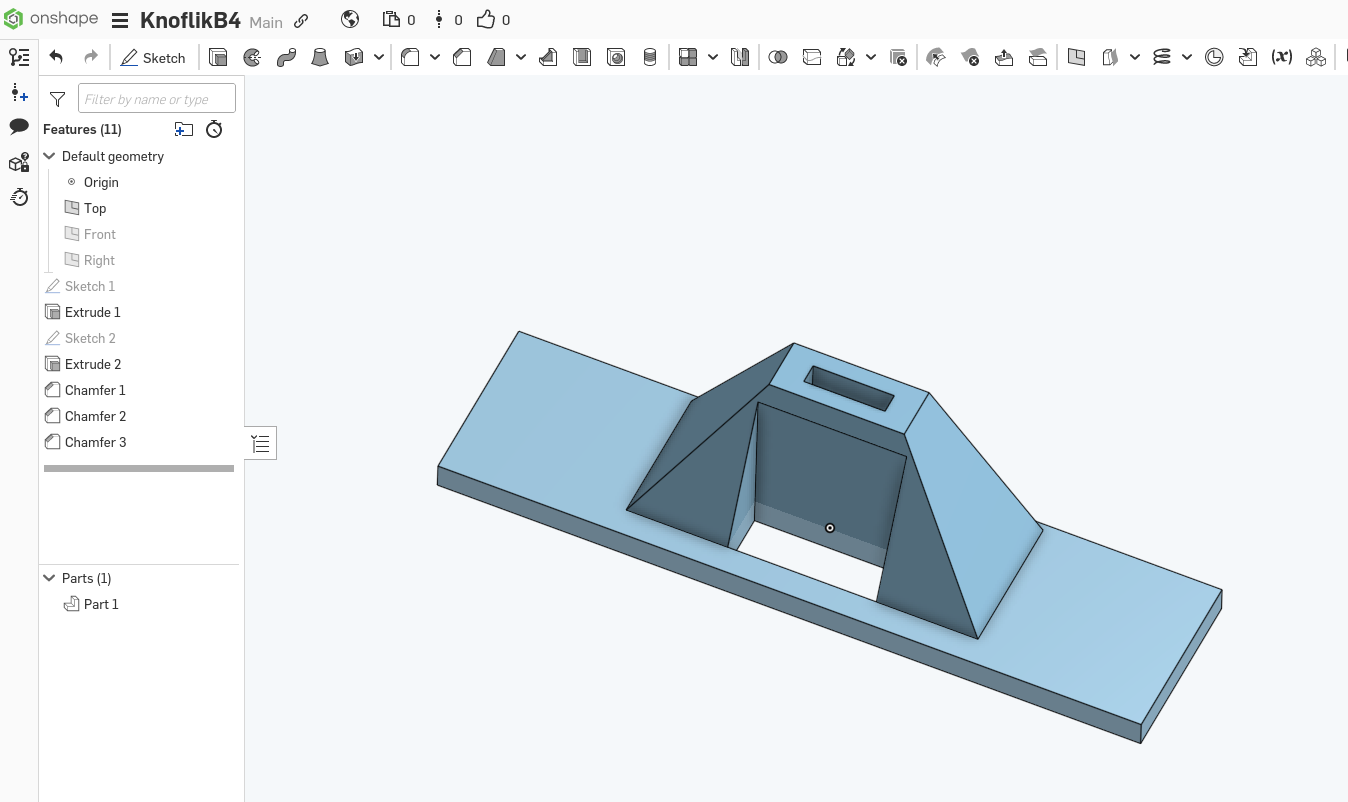Select the Boolean tool
Viewport: 1348px width, 802px height.
[x=778, y=58]
